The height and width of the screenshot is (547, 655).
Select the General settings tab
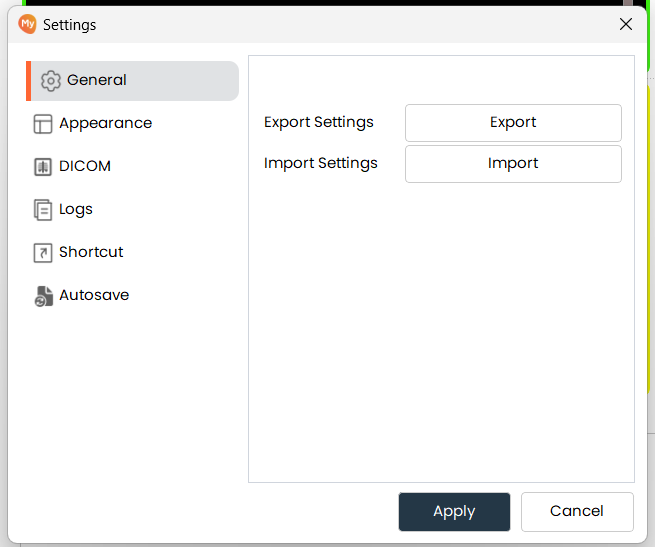point(97,80)
